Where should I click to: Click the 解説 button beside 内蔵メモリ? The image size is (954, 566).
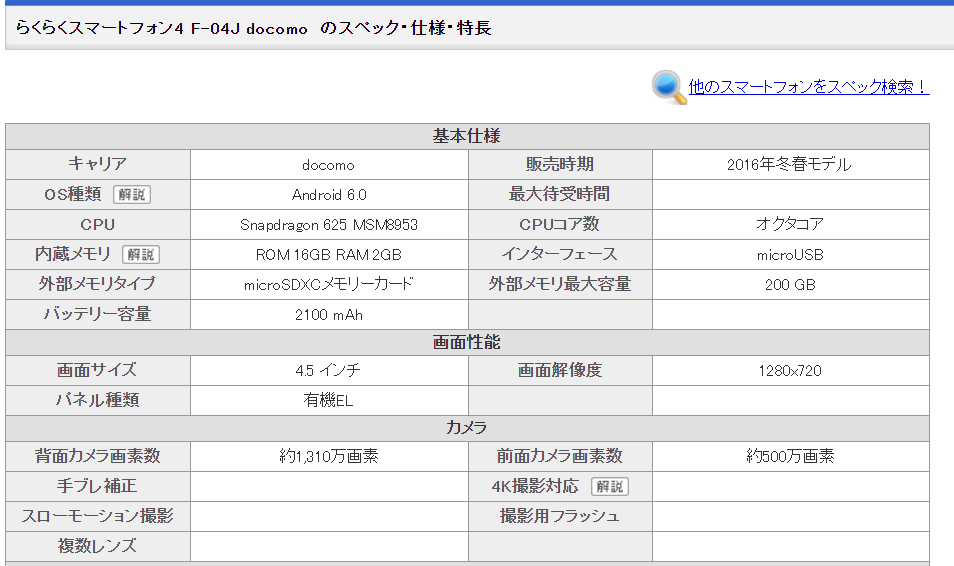(141, 254)
